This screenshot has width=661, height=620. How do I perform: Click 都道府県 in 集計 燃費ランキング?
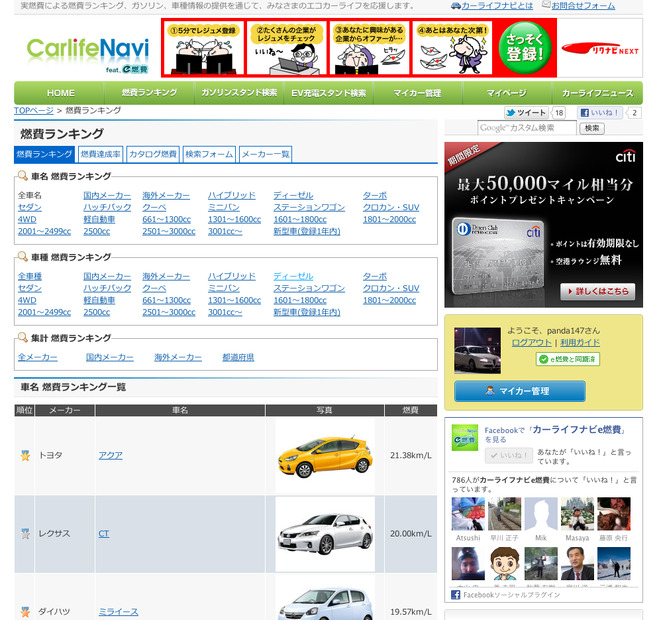(x=238, y=357)
